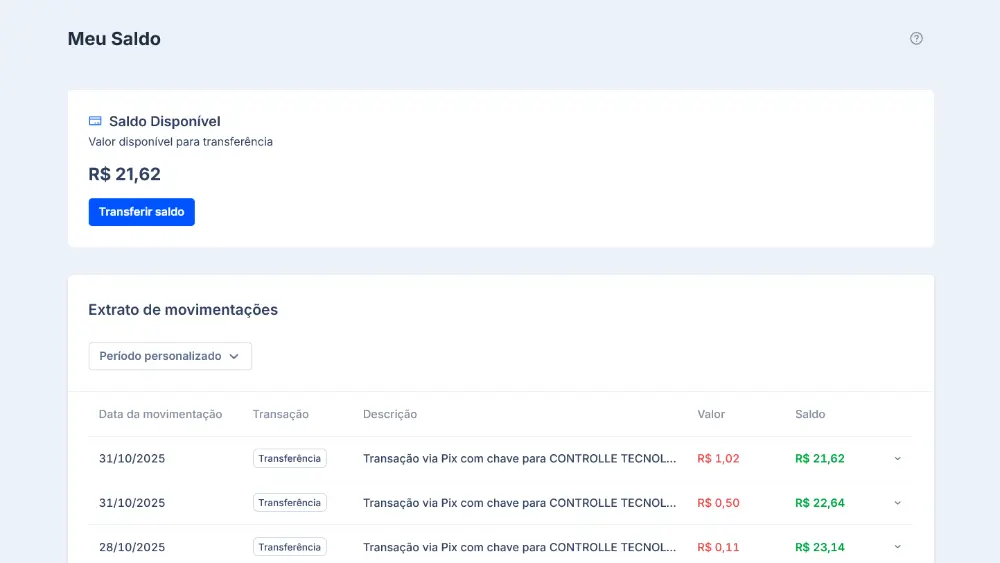This screenshot has width=1000, height=563.
Task: Expand the row with value R$ 1,02
Action: click(x=897, y=458)
